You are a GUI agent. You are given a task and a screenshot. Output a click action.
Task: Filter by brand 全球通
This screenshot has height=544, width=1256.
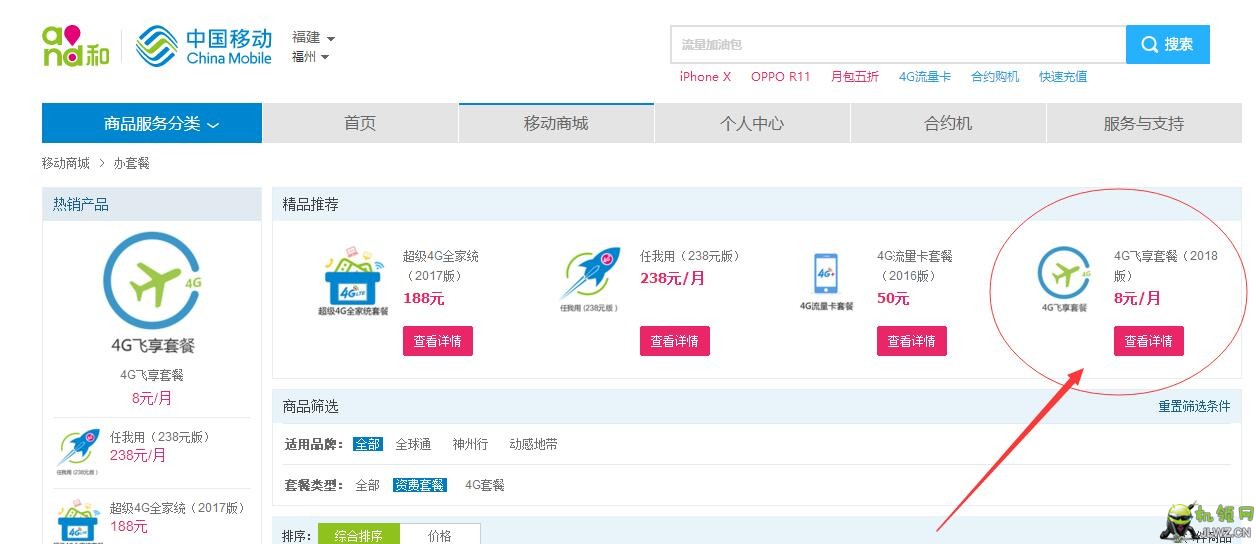pos(413,444)
